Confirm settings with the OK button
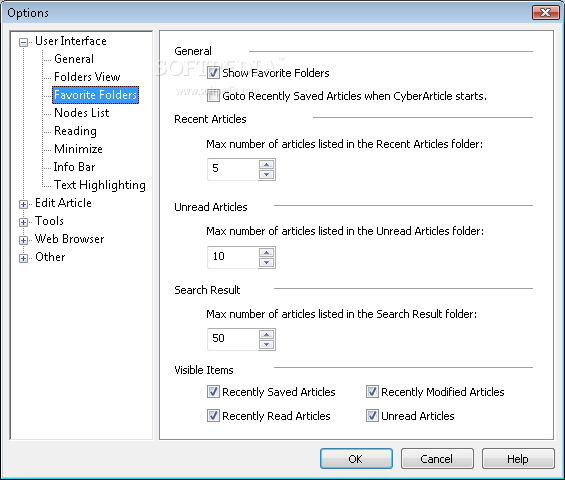Screen dimensions: 565x480 [356, 459]
